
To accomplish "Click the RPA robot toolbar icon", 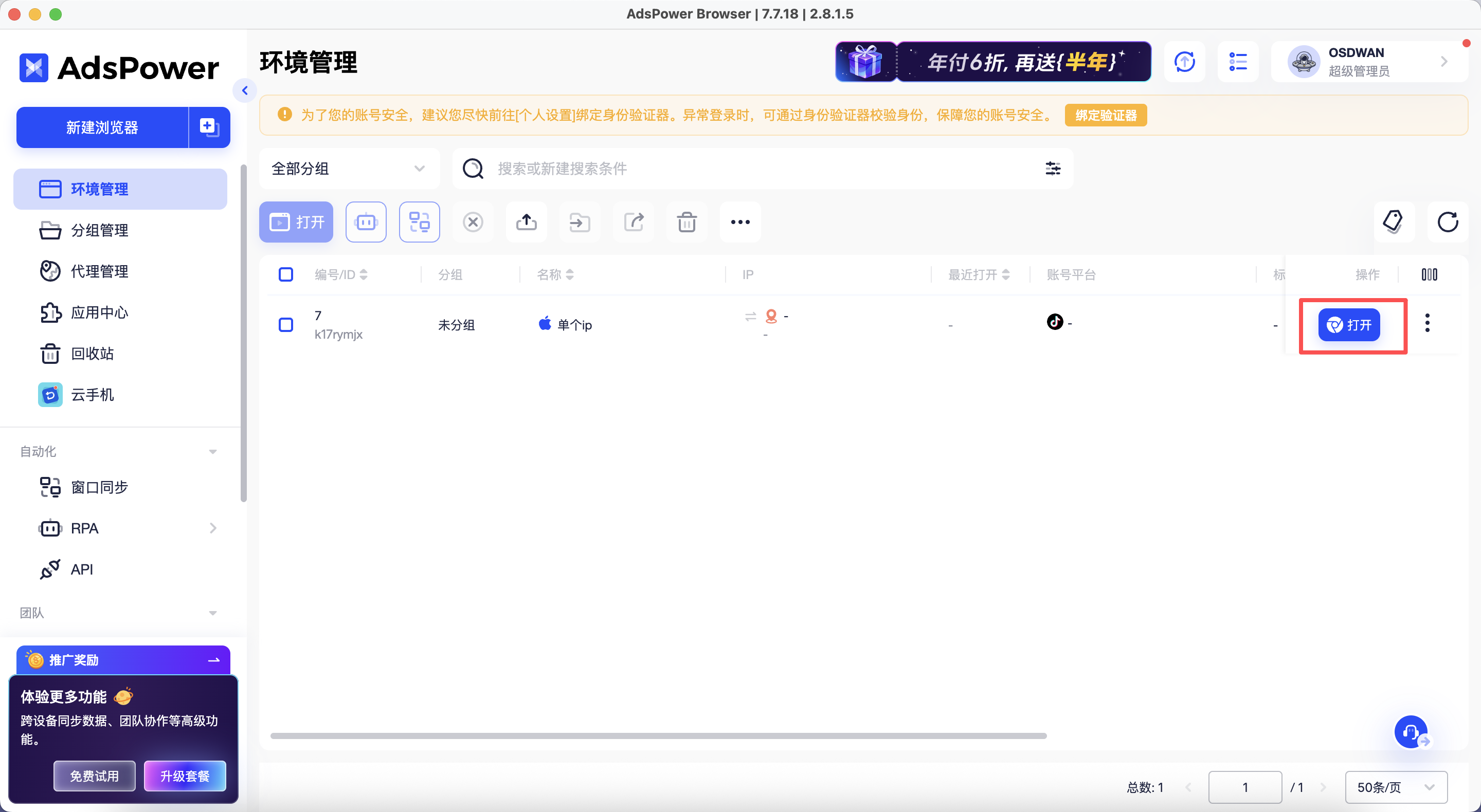I will click(x=366, y=222).
